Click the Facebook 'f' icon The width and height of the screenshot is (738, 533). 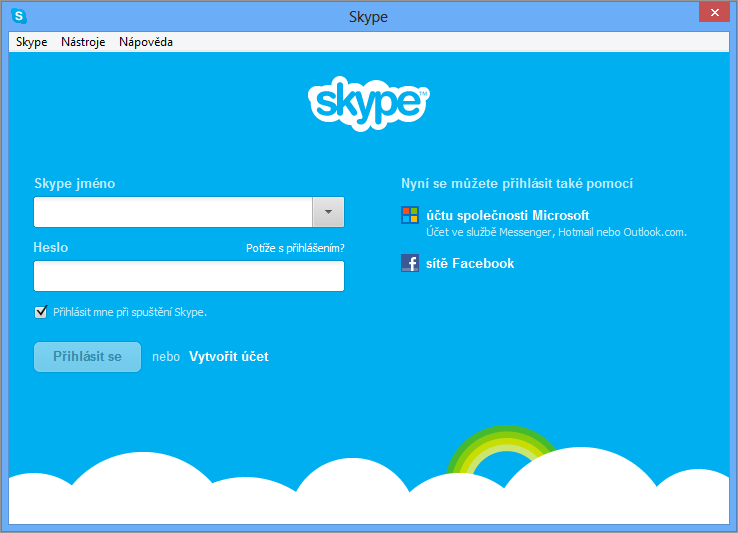(410, 264)
